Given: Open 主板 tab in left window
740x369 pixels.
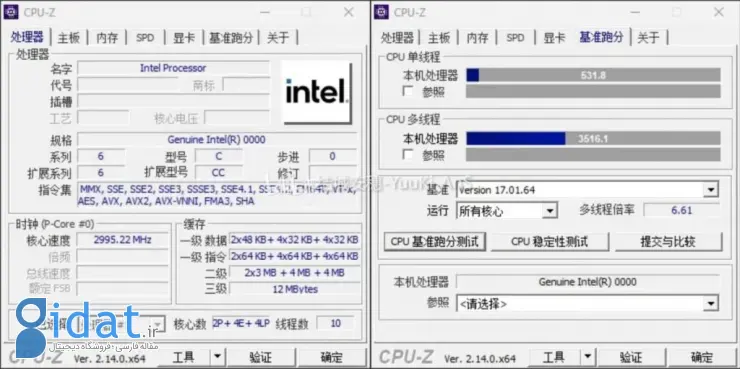Looking at the screenshot, I should coord(68,38).
